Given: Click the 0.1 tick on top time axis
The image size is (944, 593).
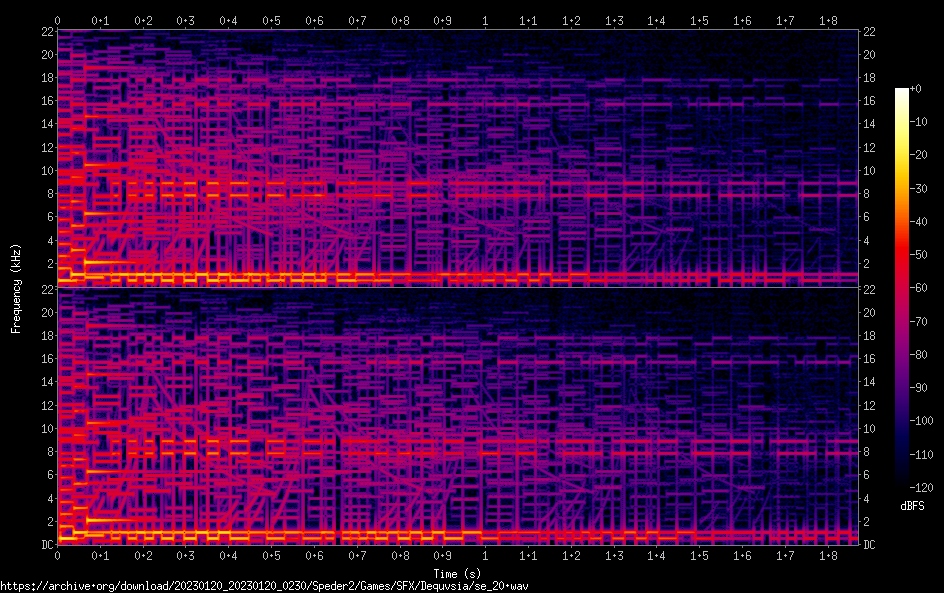Looking at the screenshot, I should (x=100, y=20).
